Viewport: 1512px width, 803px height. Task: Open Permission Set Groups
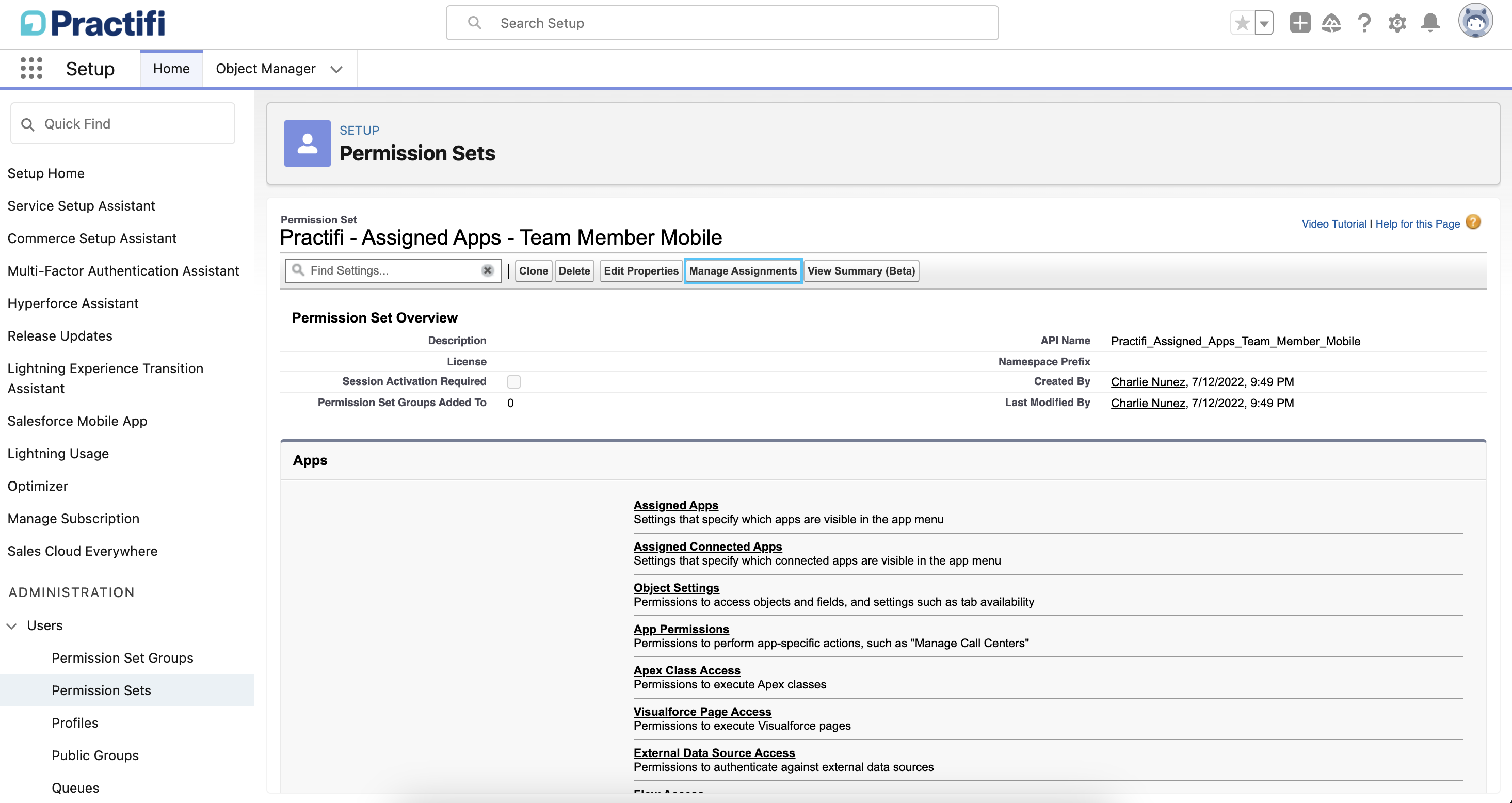(122, 658)
